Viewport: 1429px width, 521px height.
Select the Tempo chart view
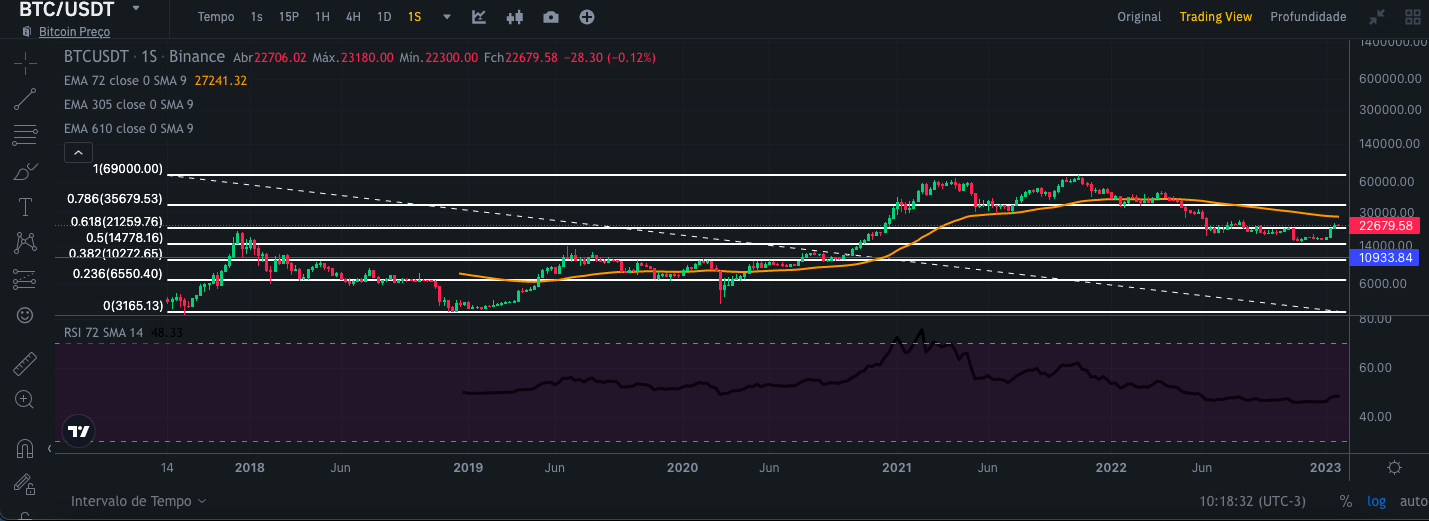tap(216, 17)
